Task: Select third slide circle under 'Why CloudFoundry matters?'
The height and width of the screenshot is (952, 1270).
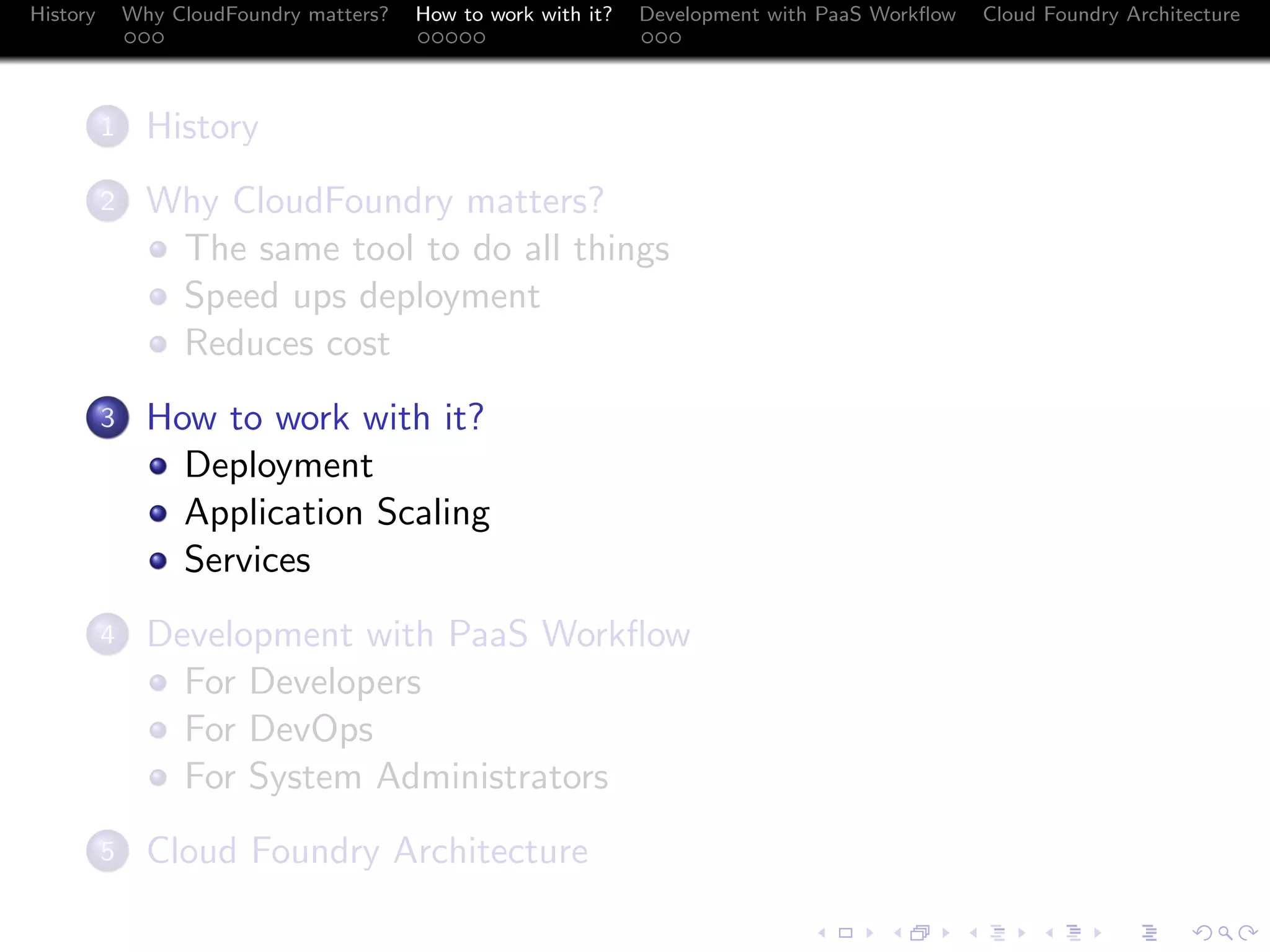Action: click(158, 38)
